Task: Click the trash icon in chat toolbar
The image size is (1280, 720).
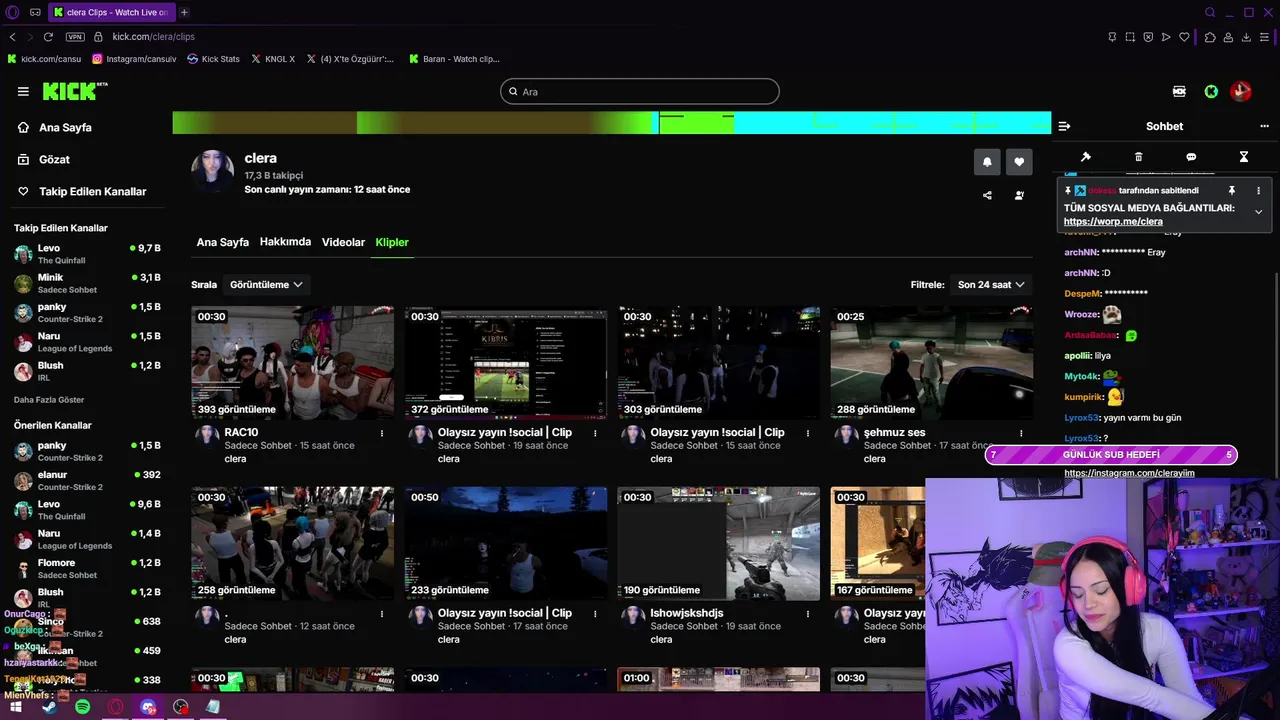Action: pyautogui.click(x=1138, y=157)
